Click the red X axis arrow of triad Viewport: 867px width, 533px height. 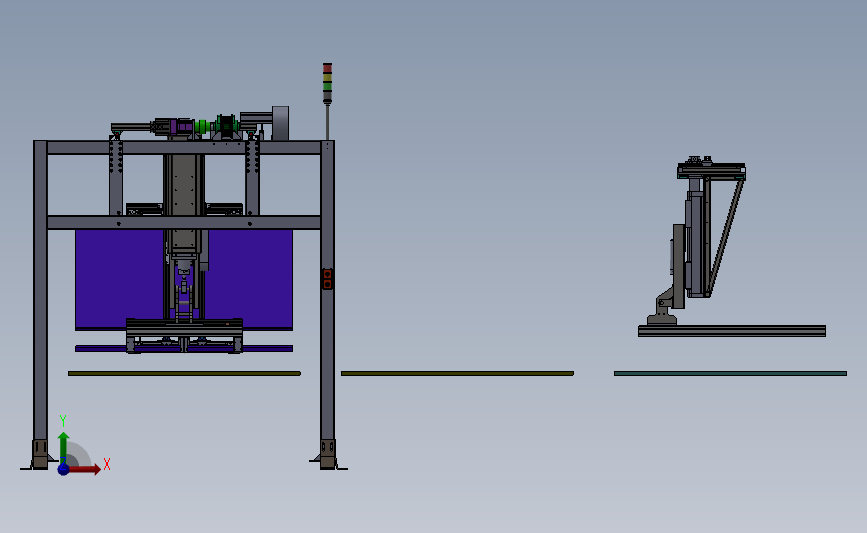point(84,469)
